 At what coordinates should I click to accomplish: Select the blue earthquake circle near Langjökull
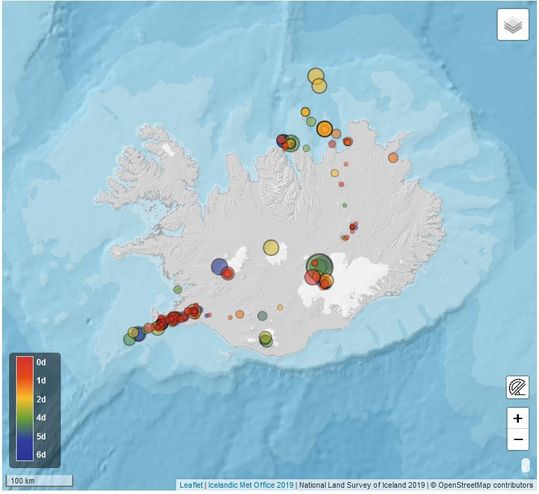tap(219, 266)
